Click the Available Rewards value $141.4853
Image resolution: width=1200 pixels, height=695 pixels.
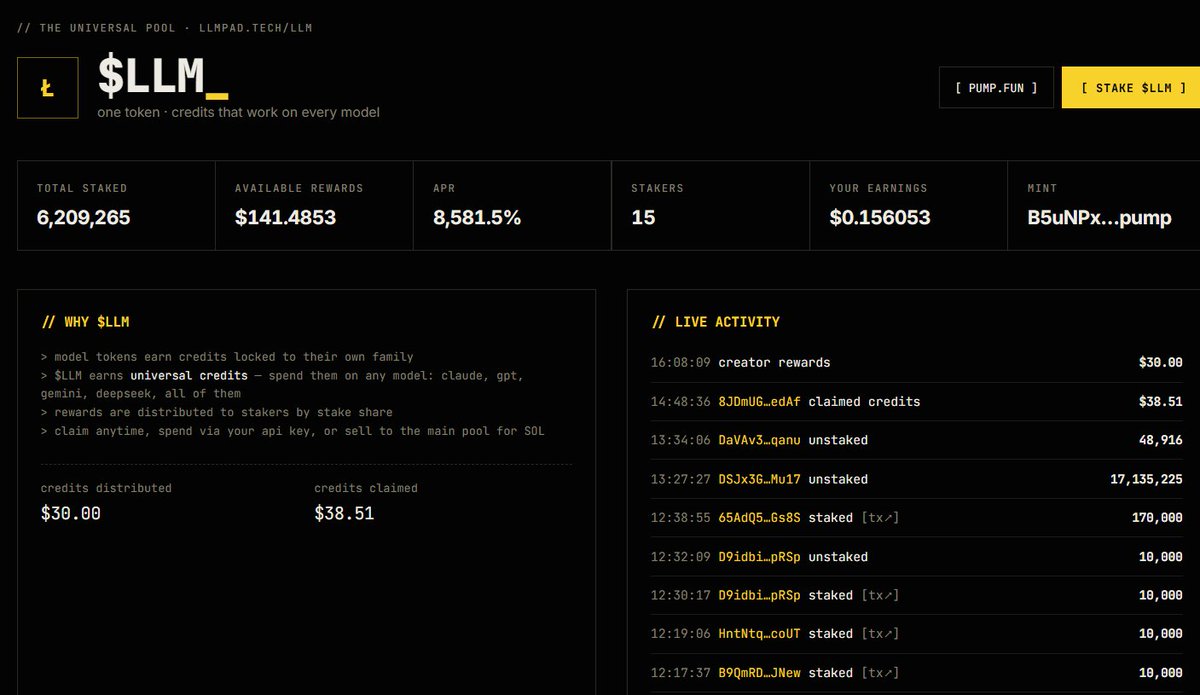[x=285, y=217]
